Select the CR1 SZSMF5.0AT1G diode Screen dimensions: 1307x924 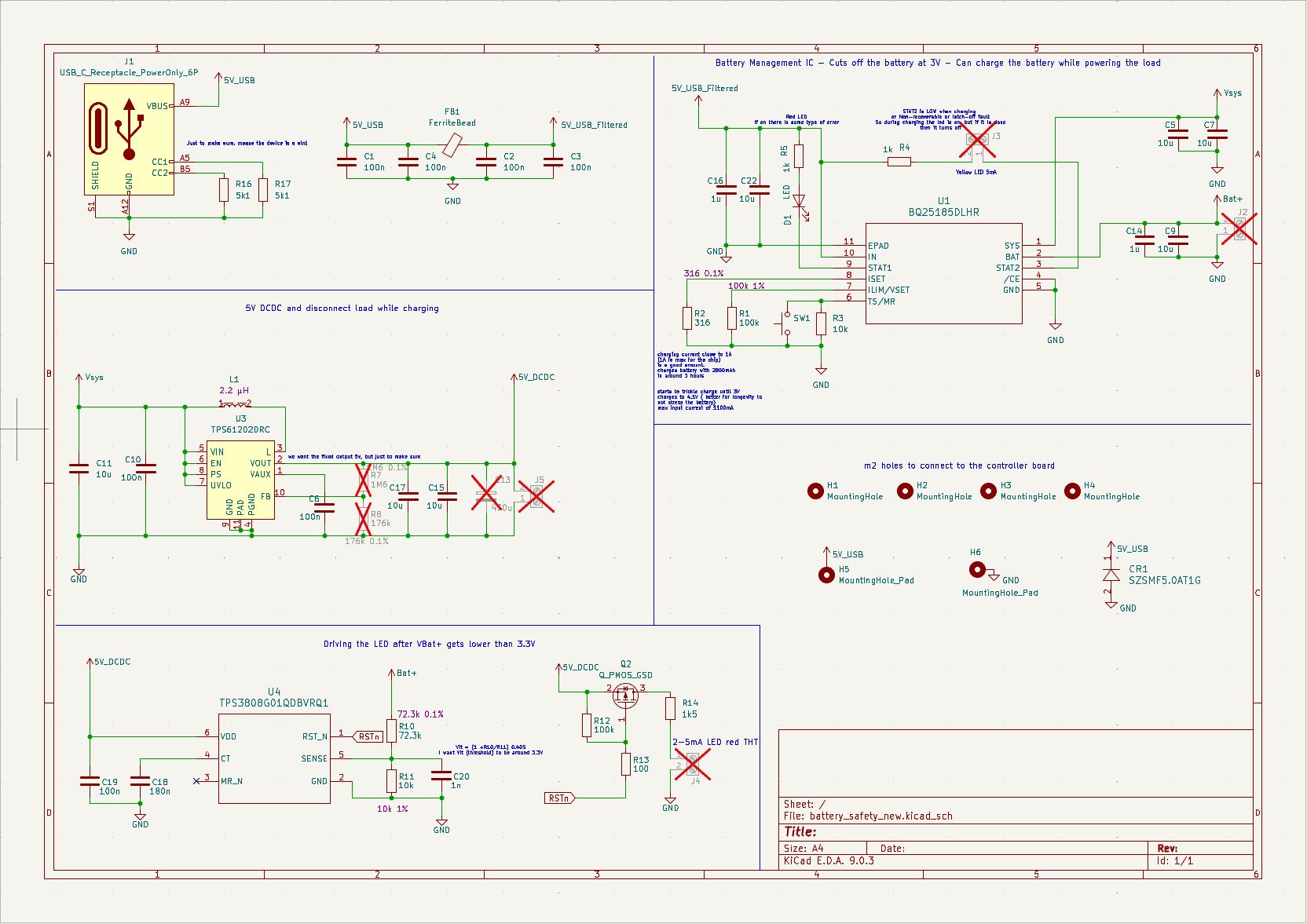click(1111, 575)
